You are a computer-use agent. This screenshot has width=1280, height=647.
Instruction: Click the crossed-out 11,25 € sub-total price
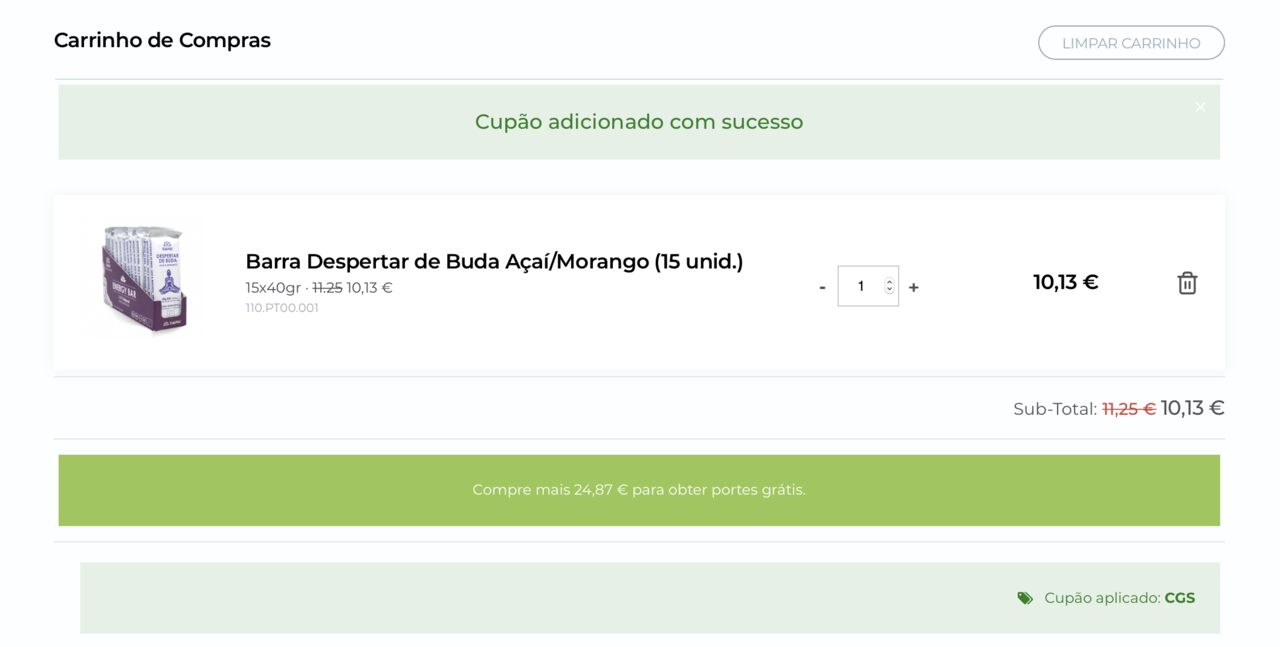pos(1127,408)
